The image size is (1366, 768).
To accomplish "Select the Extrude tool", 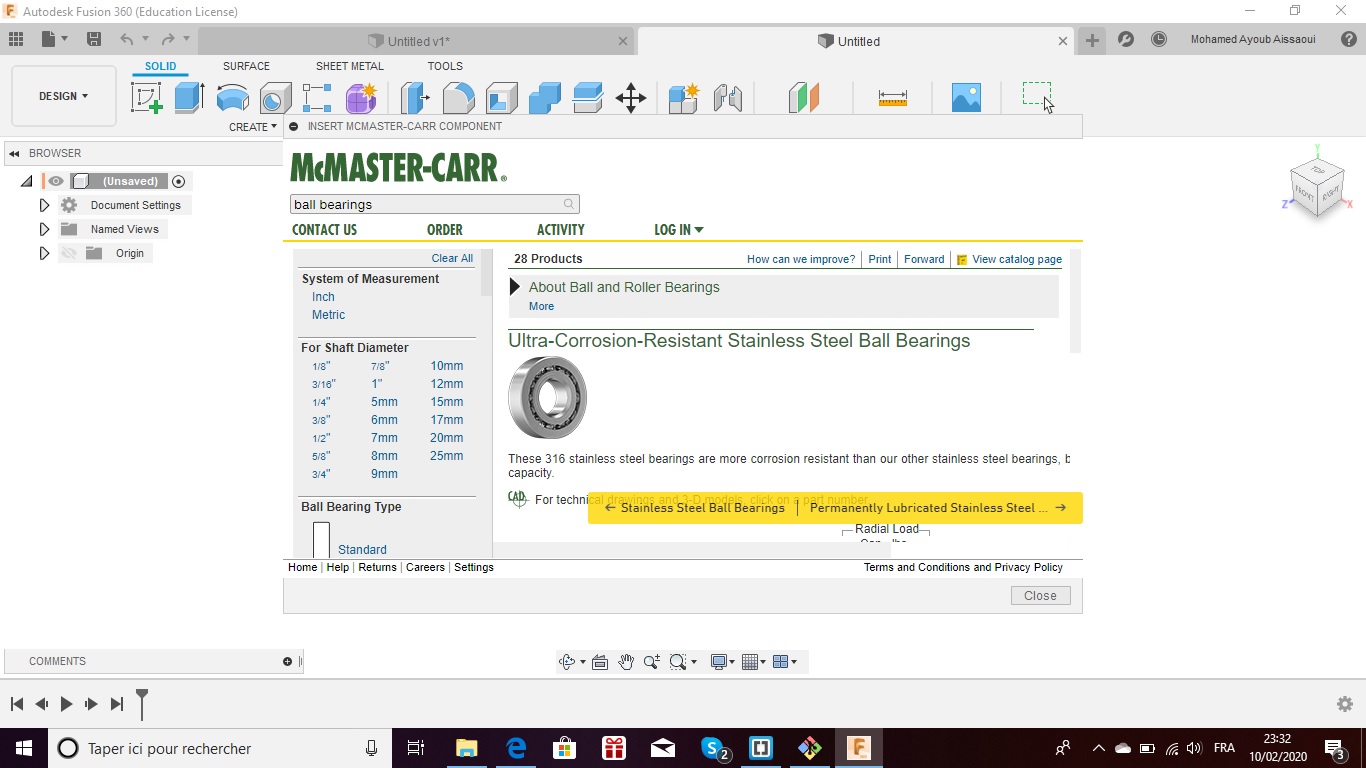I will [x=189, y=98].
